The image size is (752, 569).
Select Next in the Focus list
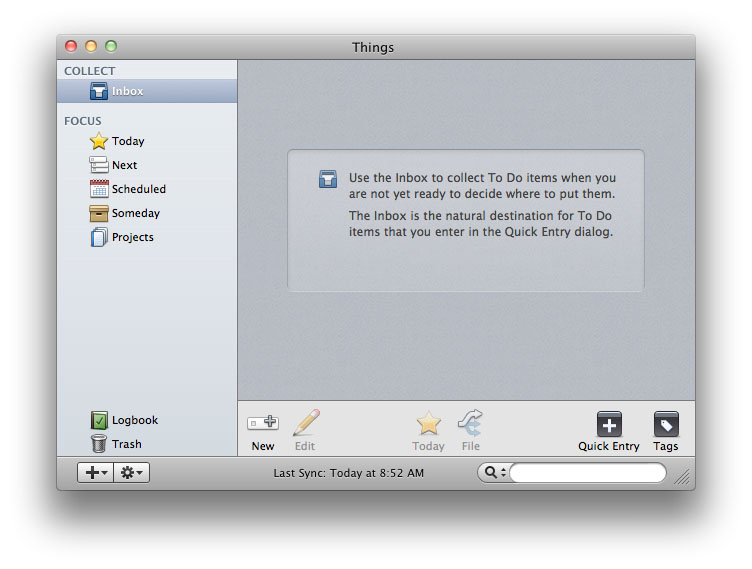[125, 165]
